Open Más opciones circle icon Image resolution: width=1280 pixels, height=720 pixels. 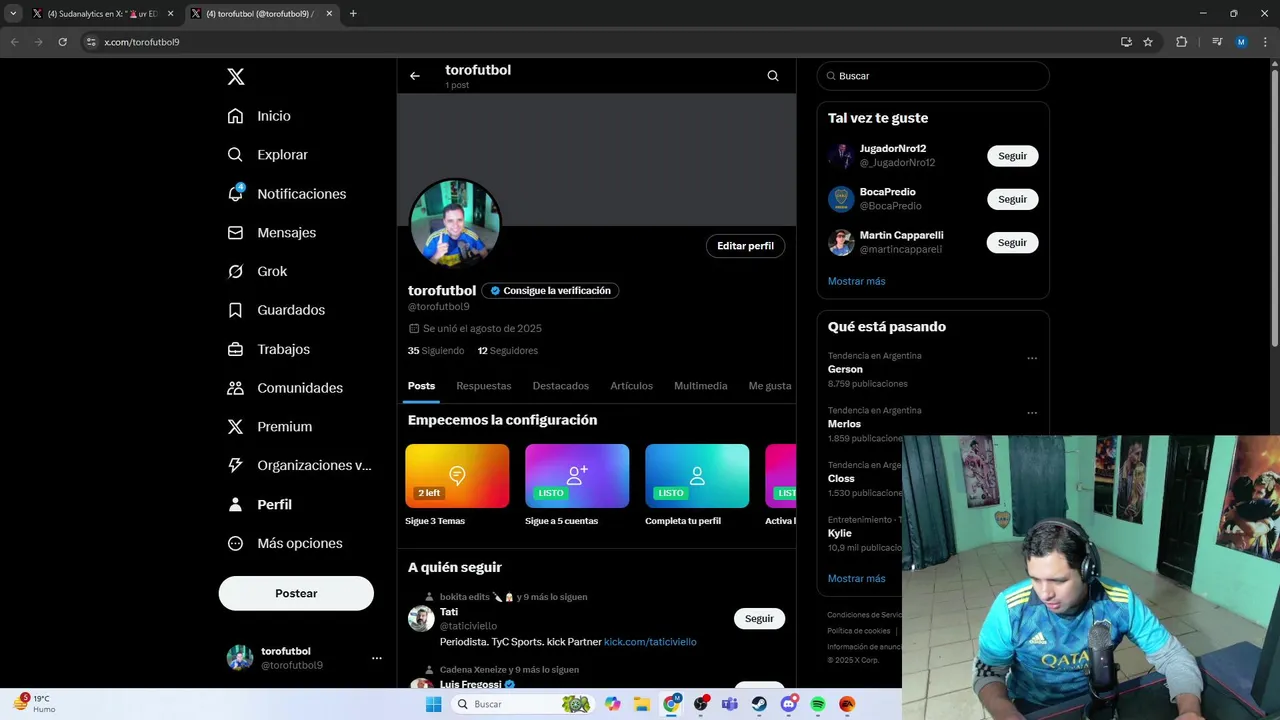tap(235, 543)
